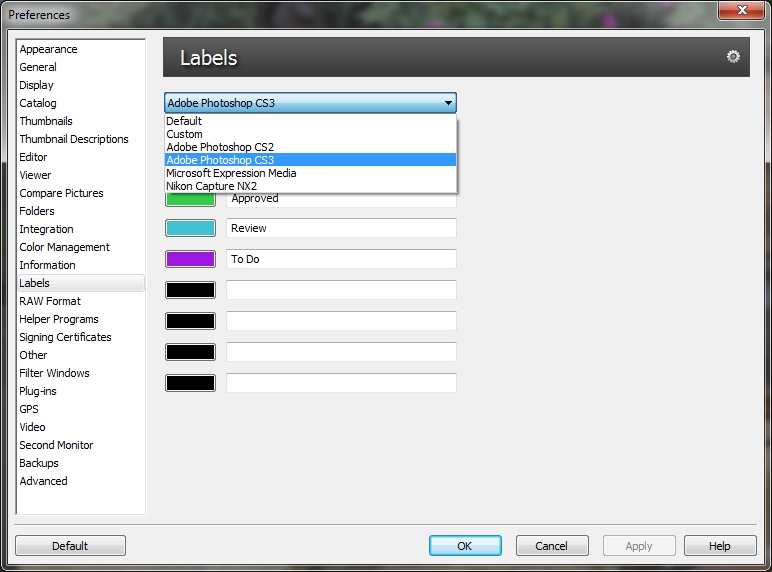Click the Cancel button

[552, 546]
